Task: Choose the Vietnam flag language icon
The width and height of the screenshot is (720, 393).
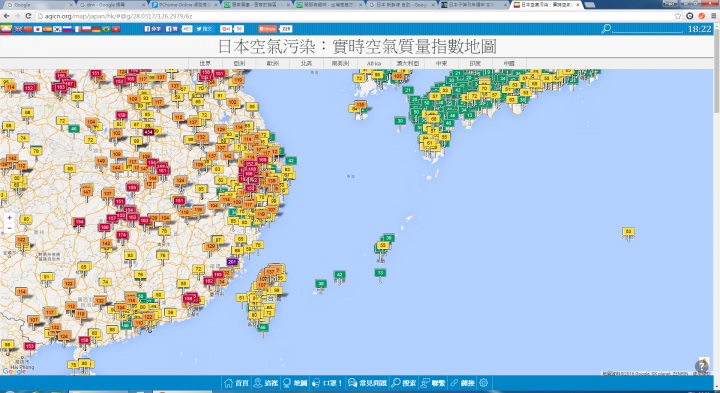Action: (x=116, y=29)
